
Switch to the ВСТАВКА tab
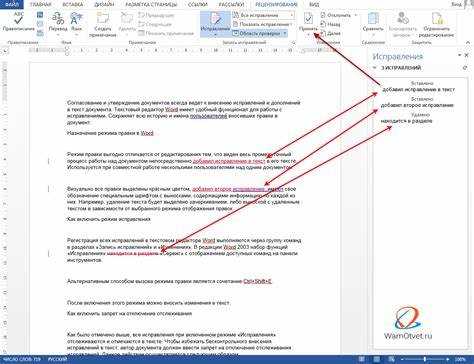(x=74, y=5)
